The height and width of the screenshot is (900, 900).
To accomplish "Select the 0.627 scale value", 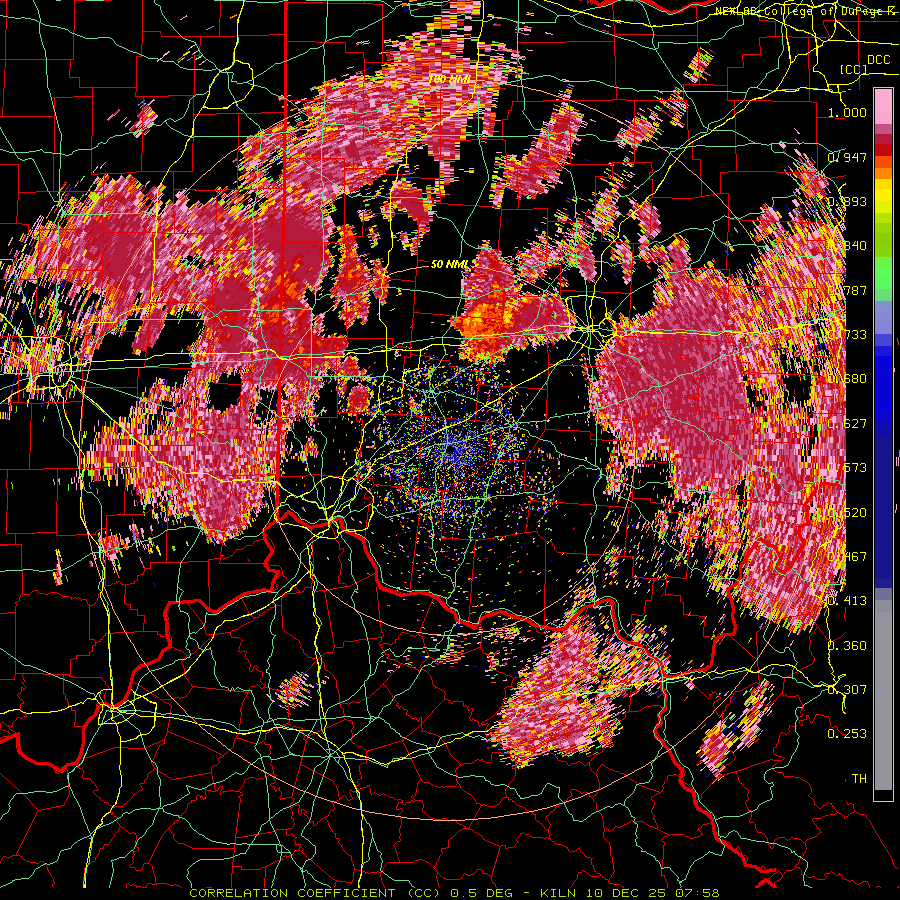I will (847, 424).
